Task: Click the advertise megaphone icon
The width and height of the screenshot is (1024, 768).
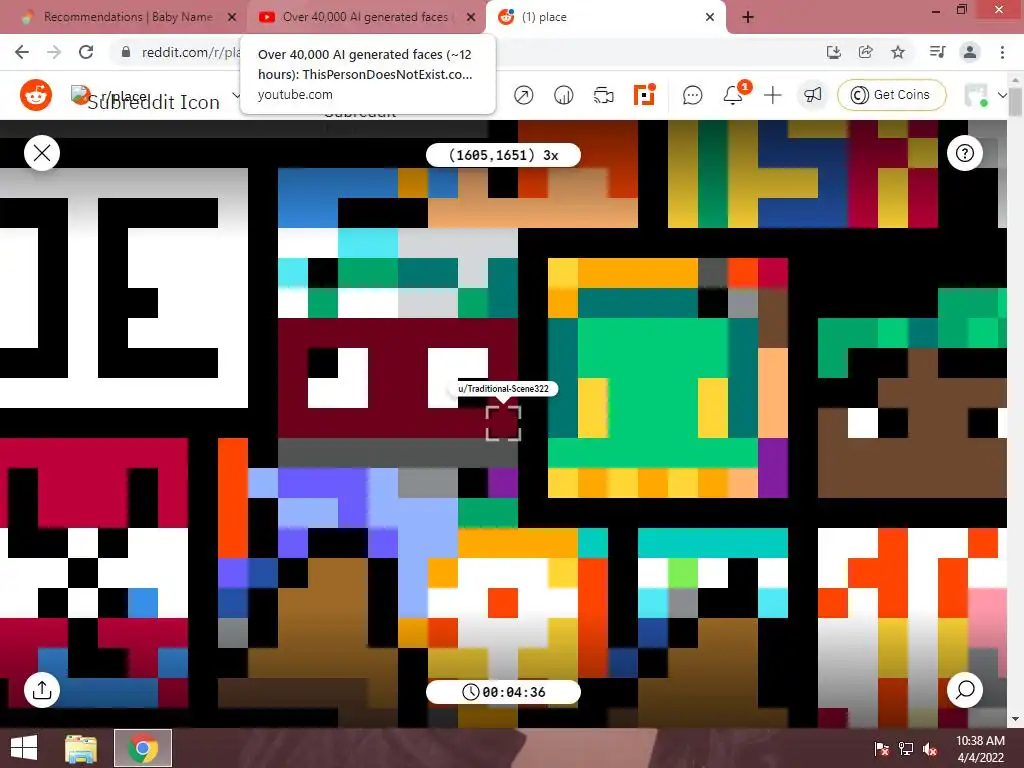Action: 812,95
